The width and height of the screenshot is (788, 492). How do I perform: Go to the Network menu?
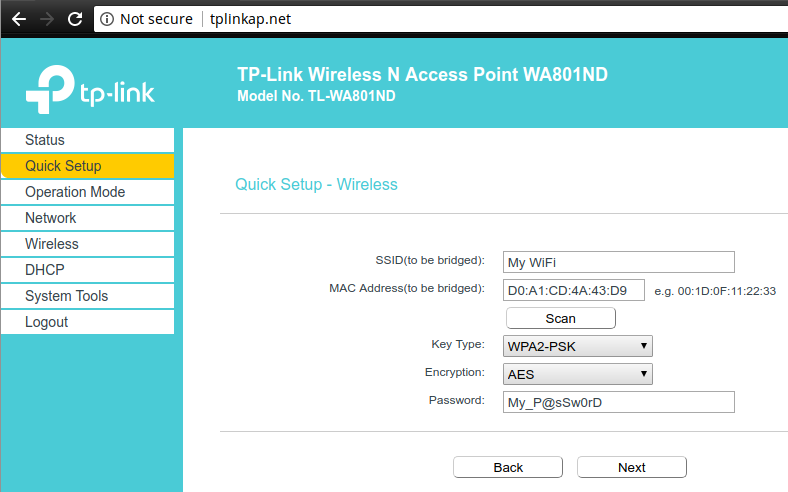(x=87, y=218)
